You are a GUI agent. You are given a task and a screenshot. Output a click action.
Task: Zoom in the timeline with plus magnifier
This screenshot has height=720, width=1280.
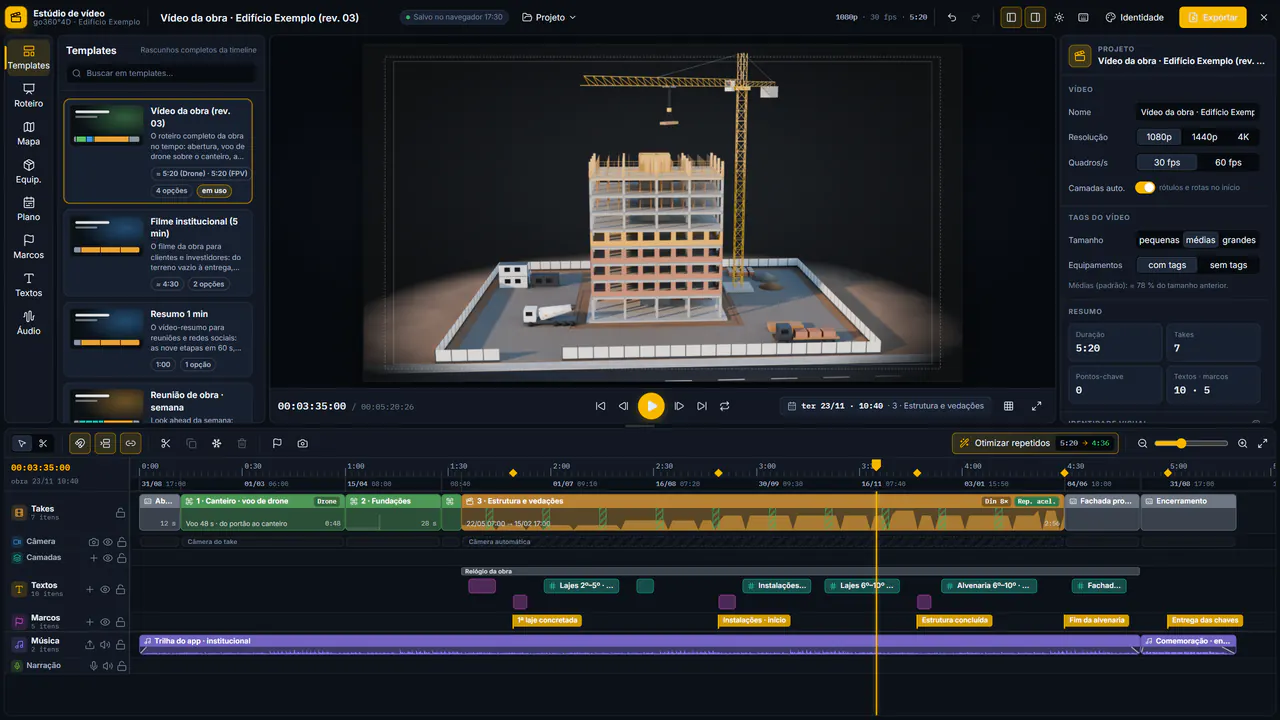[x=1242, y=443]
